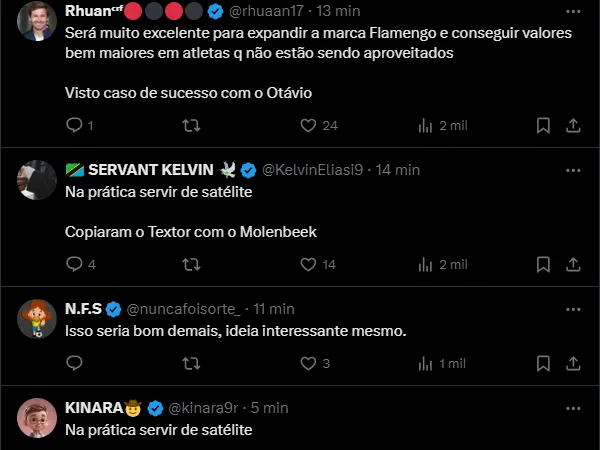Image resolution: width=600 pixels, height=450 pixels.
Task: Share Rhuan's tweet
Action: pyautogui.click(x=573, y=125)
